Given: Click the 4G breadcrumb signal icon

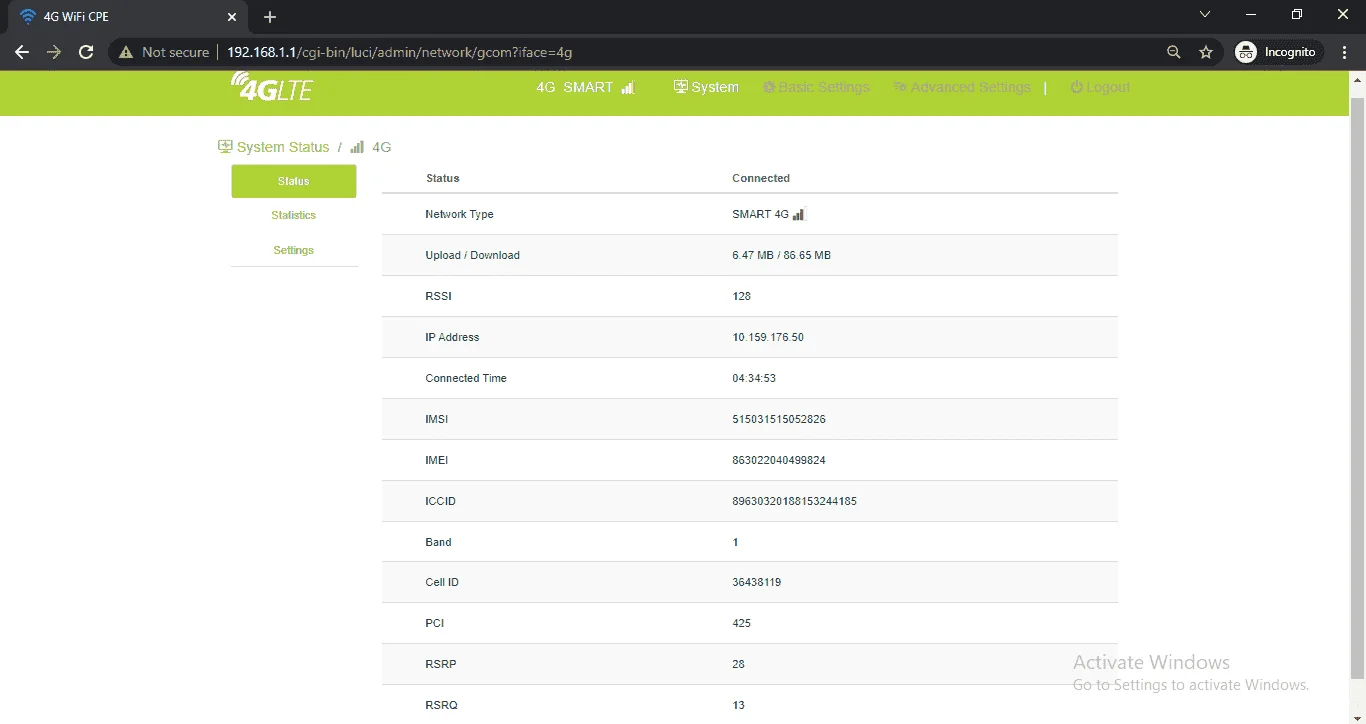Looking at the screenshot, I should point(357,147).
